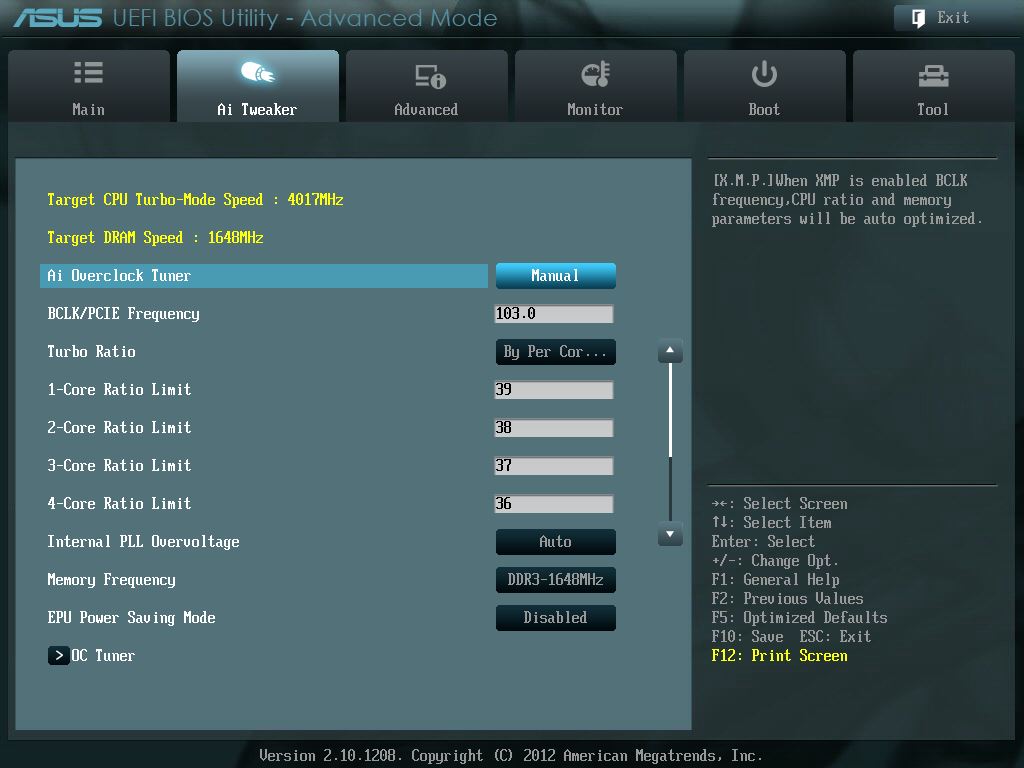Open the Tool tab
The height and width of the screenshot is (768, 1024).
click(934, 86)
